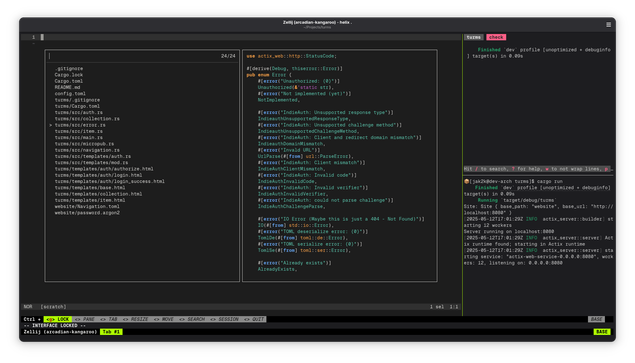Select 'turms/src/auth.rs' in the file picker

tap(79, 113)
